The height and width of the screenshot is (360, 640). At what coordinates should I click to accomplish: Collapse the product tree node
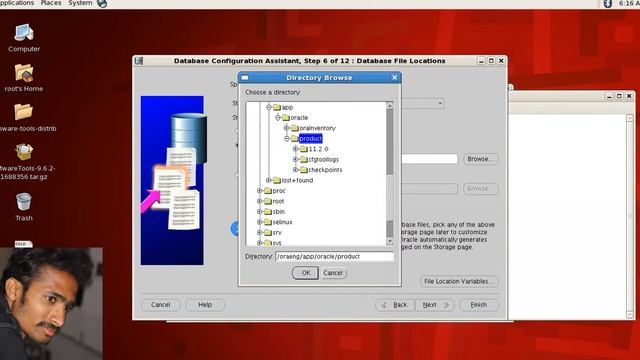coord(287,139)
